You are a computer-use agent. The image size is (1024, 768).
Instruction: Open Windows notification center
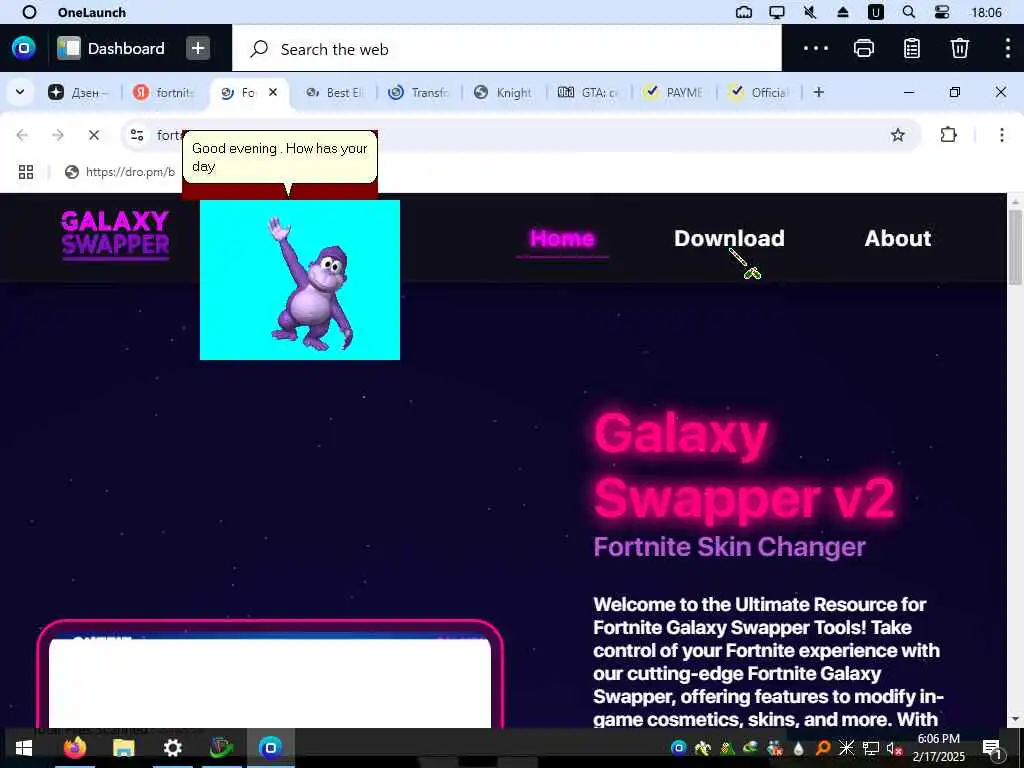pyautogui.click(x=992, y=748)
